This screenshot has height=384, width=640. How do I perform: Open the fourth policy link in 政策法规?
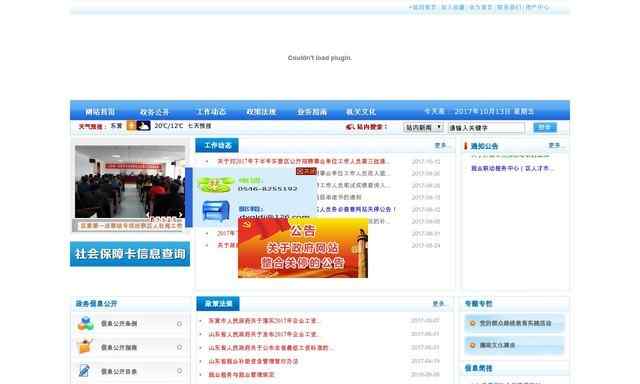pyautogui.click(x=253, y=361)
